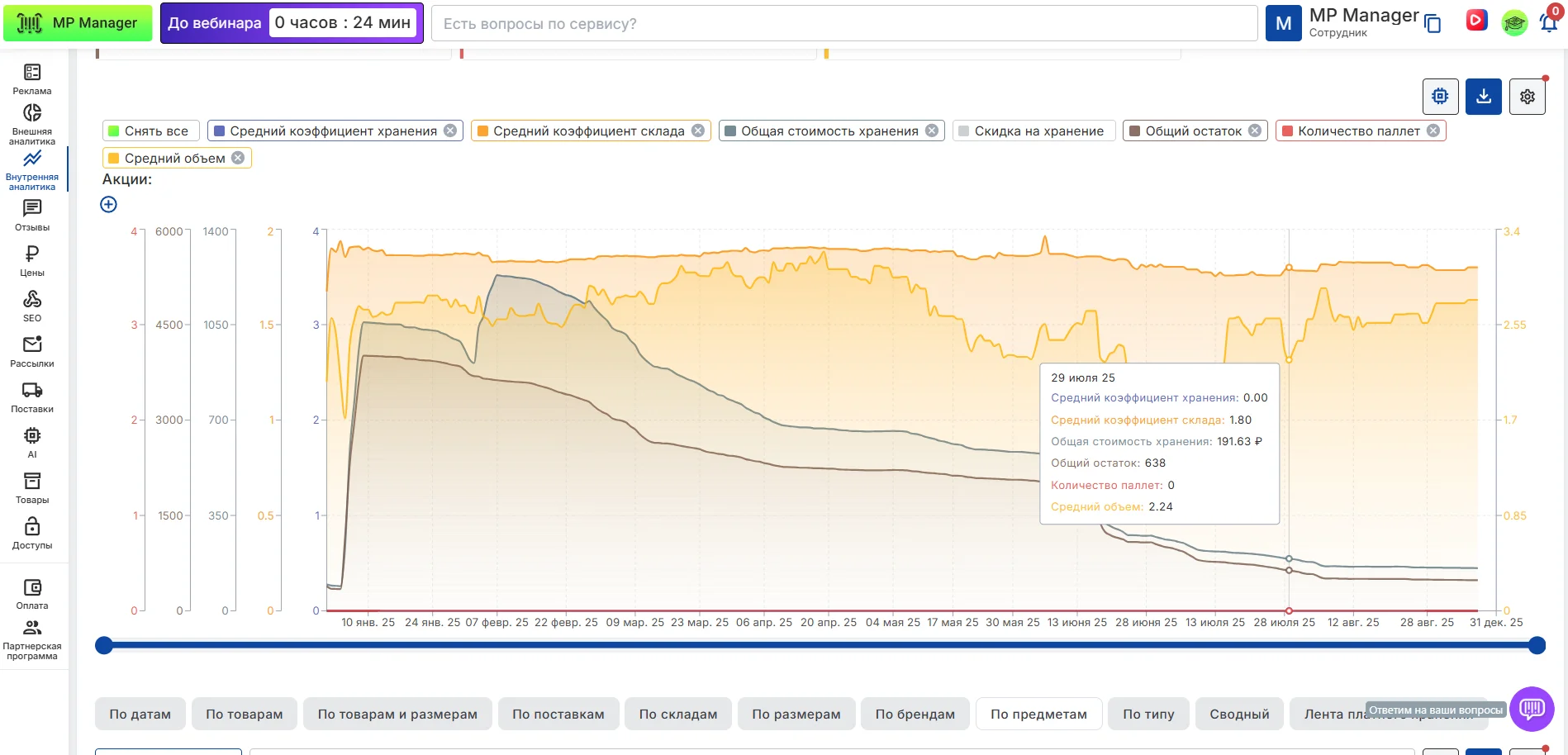Screen dimensions: 1568x755
Task: Click Снять все to deselect series
Action: click(149, 131)
